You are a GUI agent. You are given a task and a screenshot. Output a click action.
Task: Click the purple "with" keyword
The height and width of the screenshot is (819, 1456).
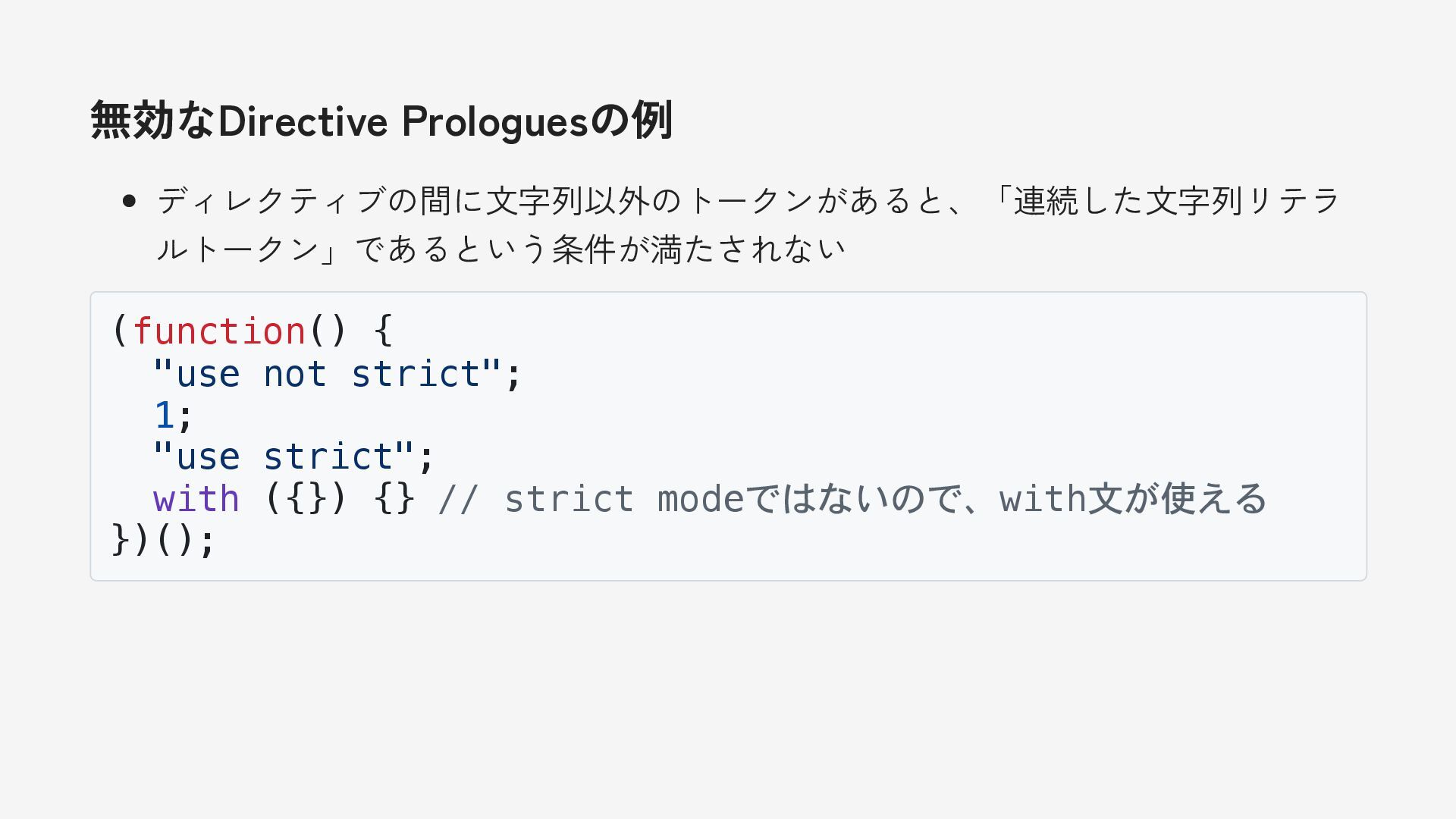click(x=196, y=499)
